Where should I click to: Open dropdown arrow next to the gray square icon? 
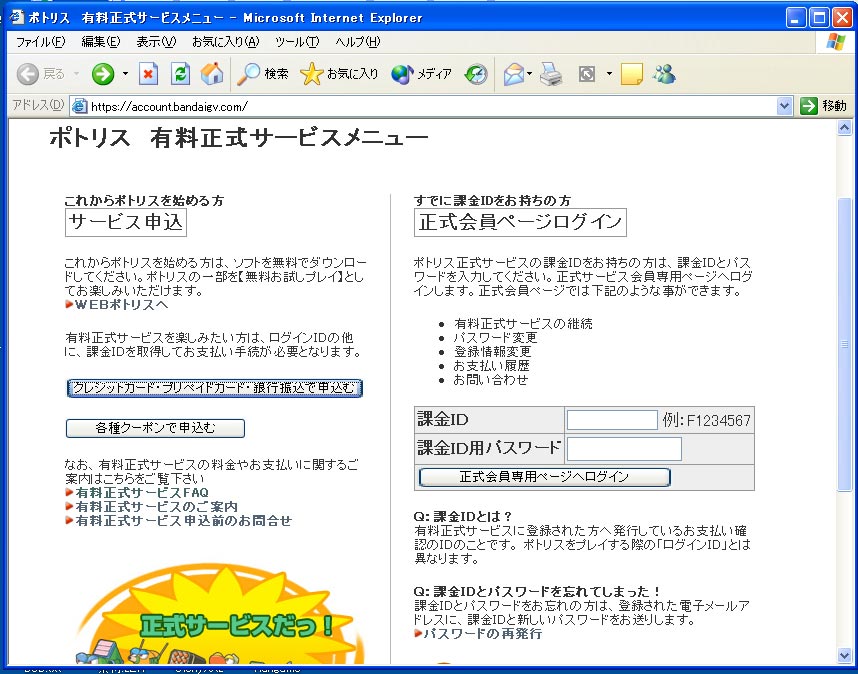(x=609, y=73)
